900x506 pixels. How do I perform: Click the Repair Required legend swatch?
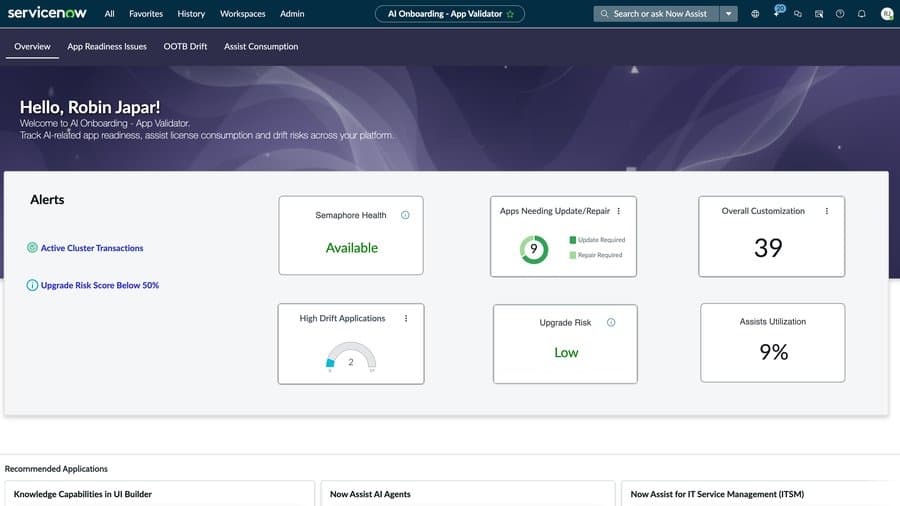click(572, 255)
